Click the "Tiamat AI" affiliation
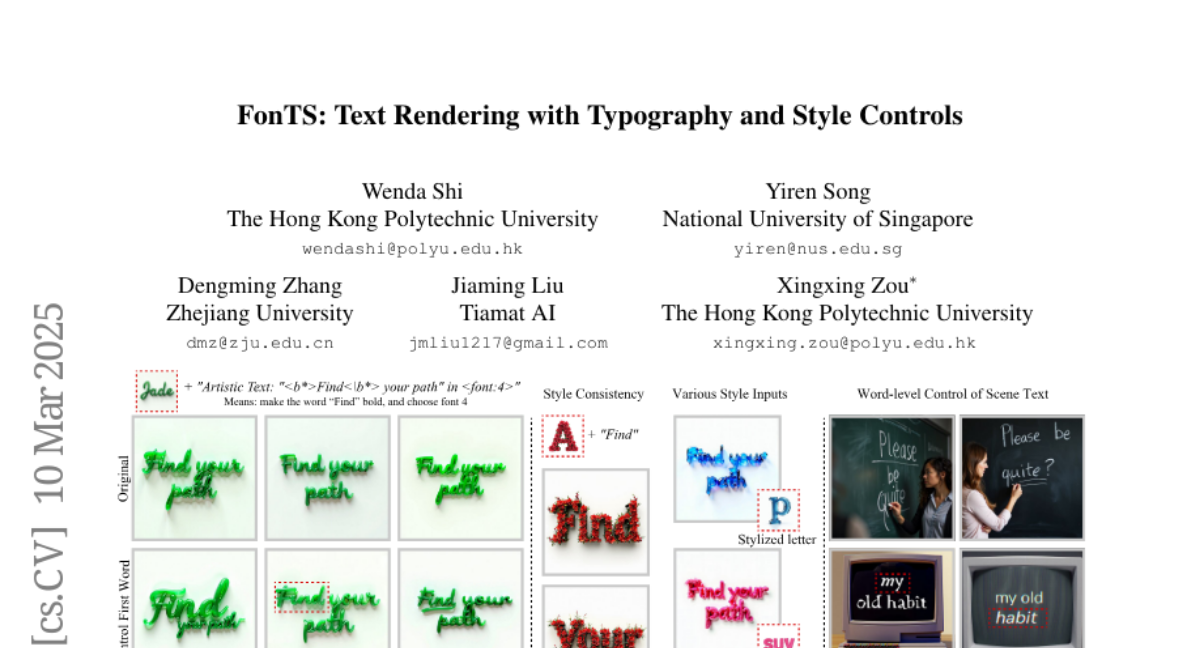 [507, 313]
